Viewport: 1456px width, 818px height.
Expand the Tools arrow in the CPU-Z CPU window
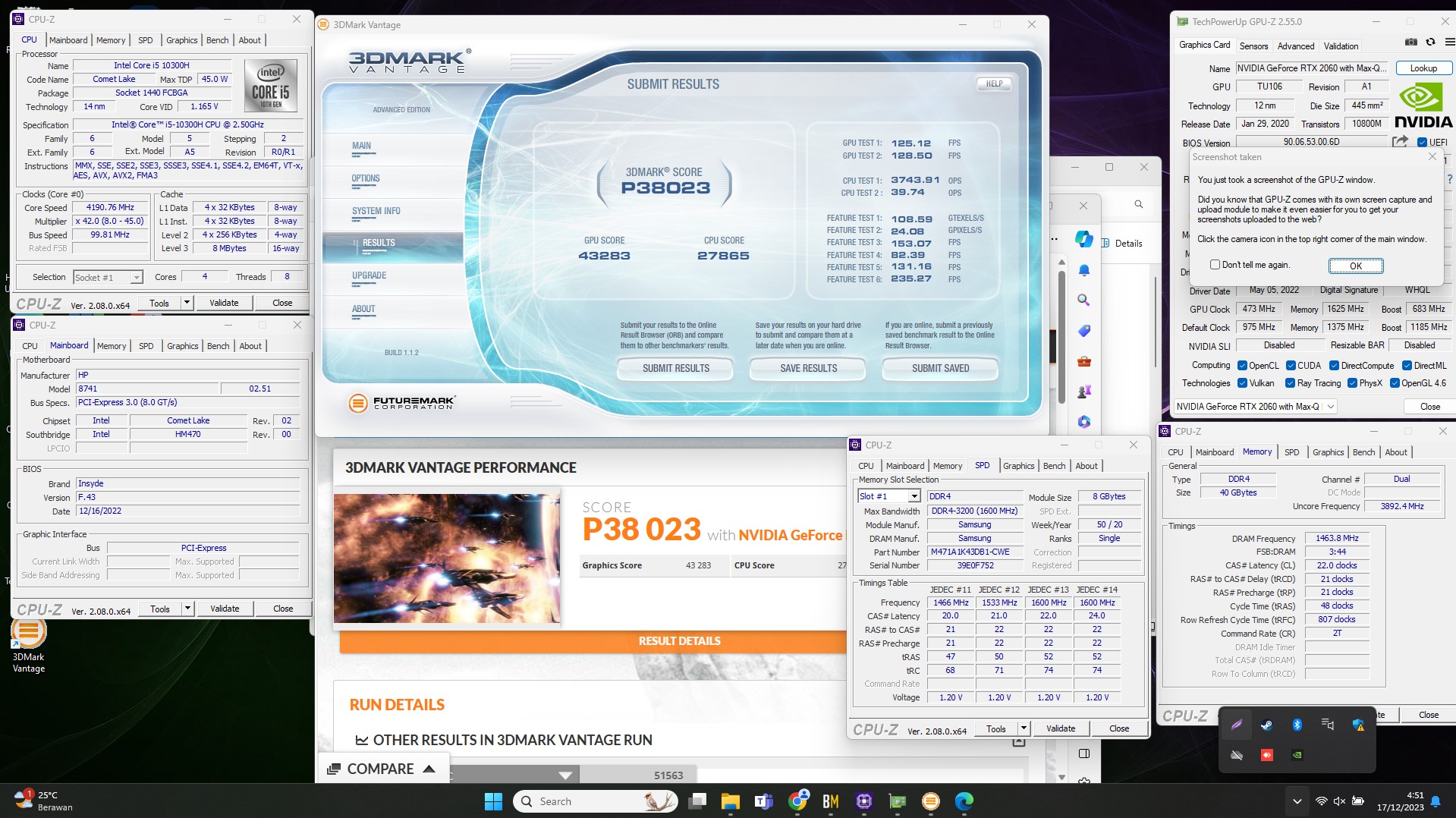pyautogui.click(x=187, y=303)
